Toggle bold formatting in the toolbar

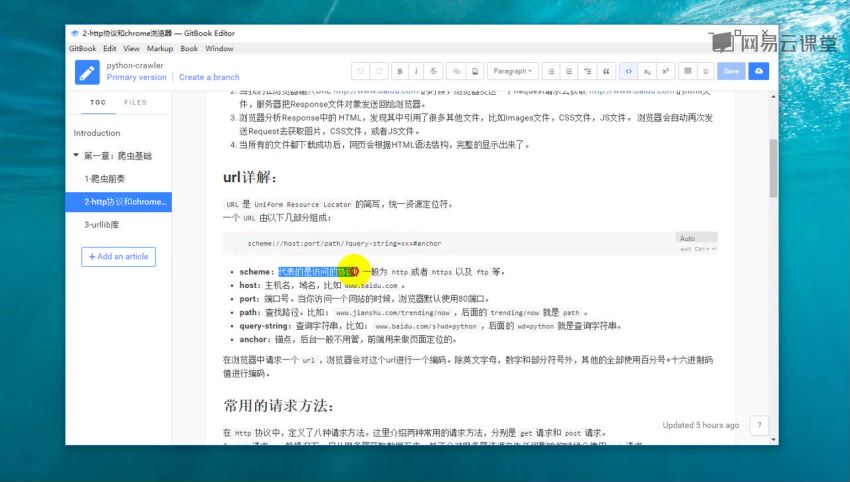(400, 71)
